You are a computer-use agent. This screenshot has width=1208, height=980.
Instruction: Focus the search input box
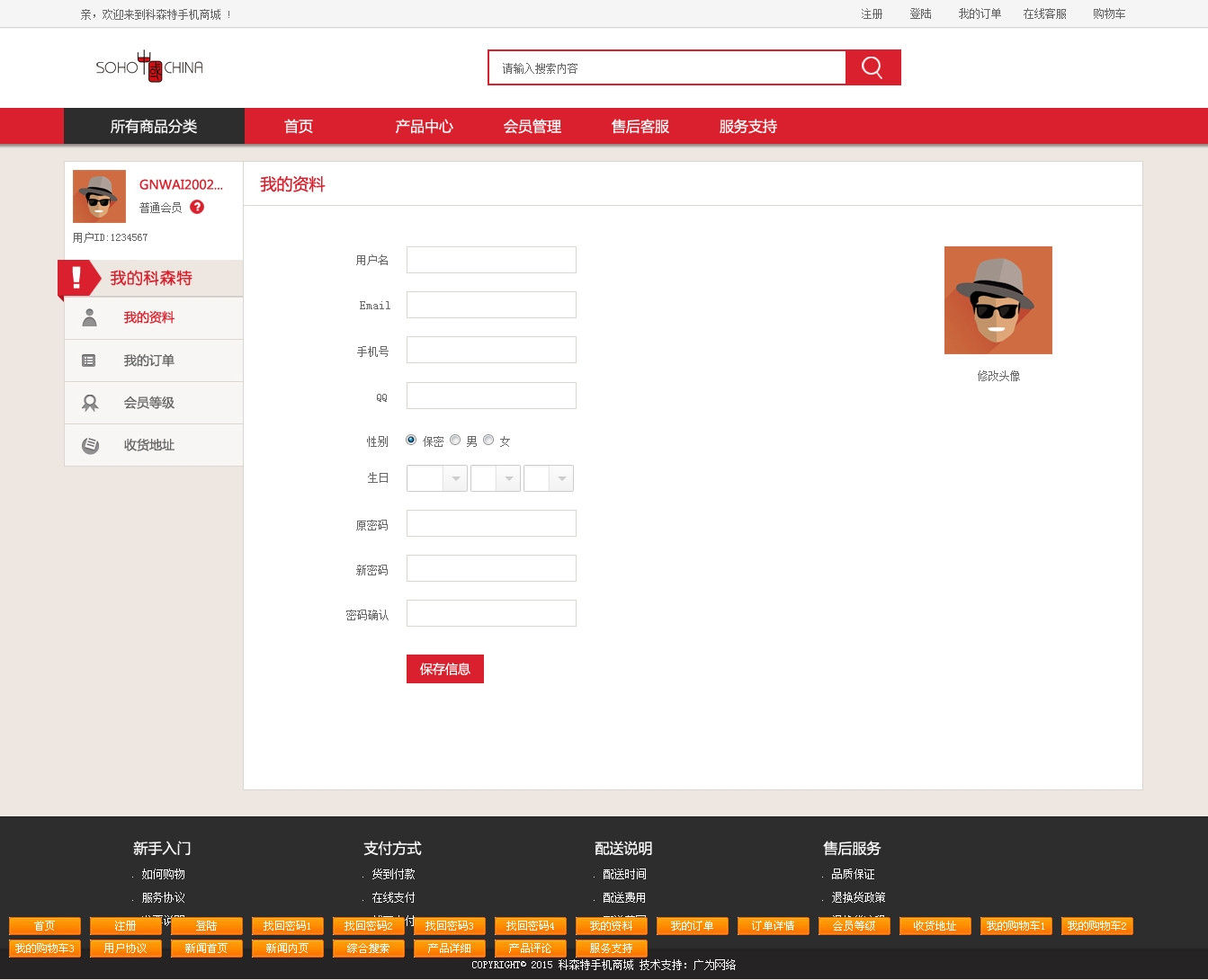[x=667, y=67]
